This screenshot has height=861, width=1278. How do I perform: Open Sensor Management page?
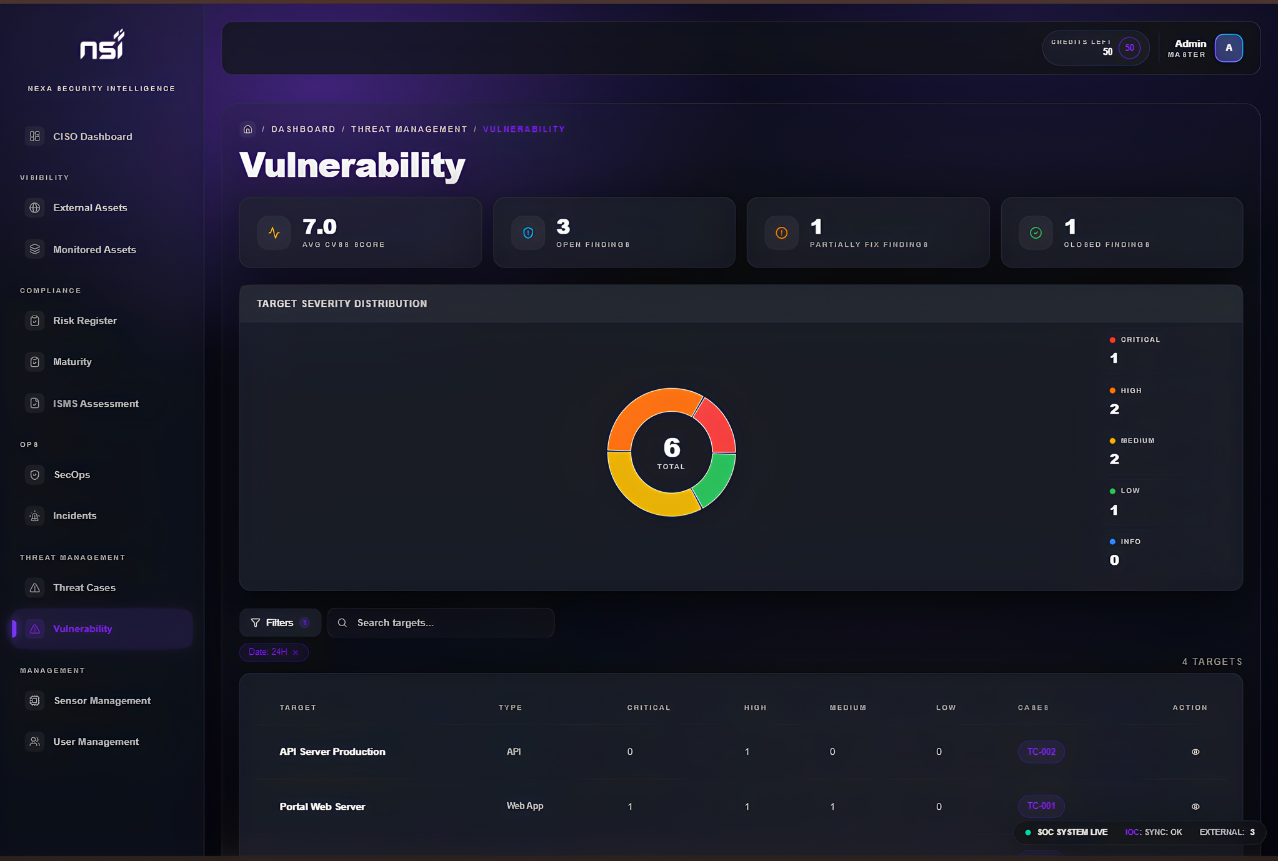102,701
